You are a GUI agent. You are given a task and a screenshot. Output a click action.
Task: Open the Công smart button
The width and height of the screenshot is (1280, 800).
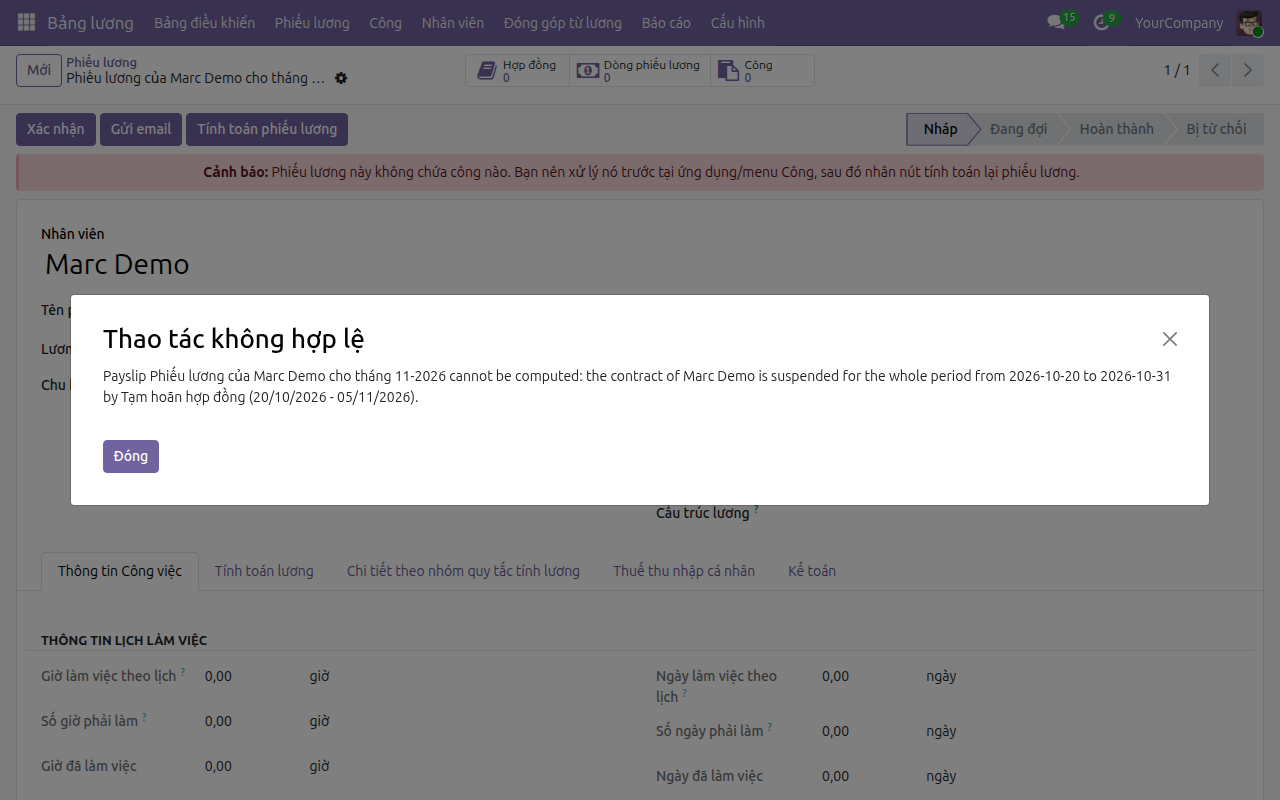pos(762,71)
